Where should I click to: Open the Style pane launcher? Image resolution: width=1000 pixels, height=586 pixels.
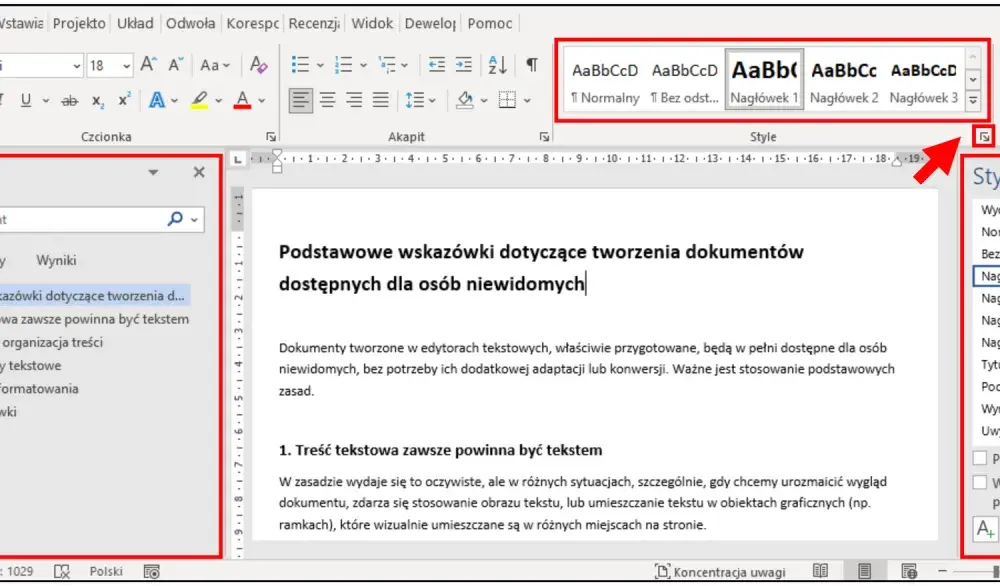984,136
